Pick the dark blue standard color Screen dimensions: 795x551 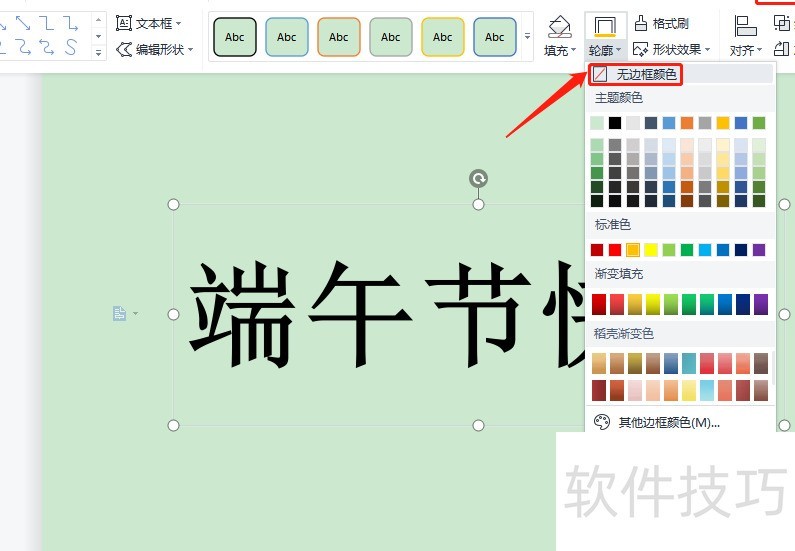[741, 249]
